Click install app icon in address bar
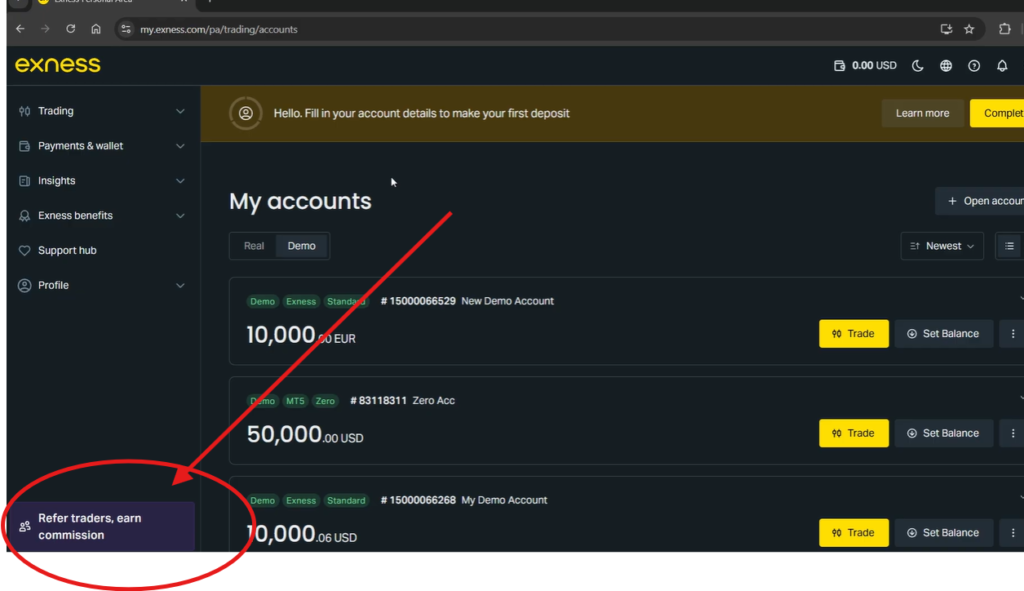 946,29
